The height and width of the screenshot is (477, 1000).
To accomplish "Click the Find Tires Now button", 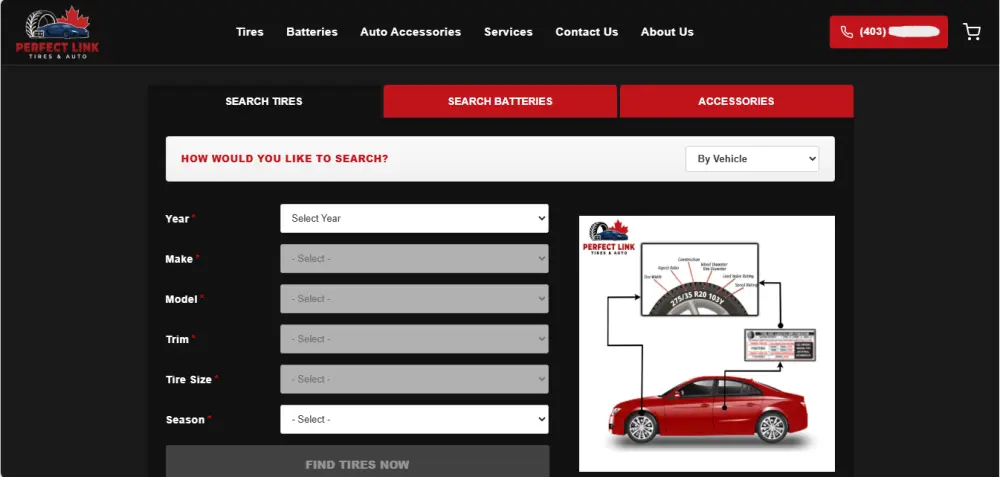I will click(357, 462).
